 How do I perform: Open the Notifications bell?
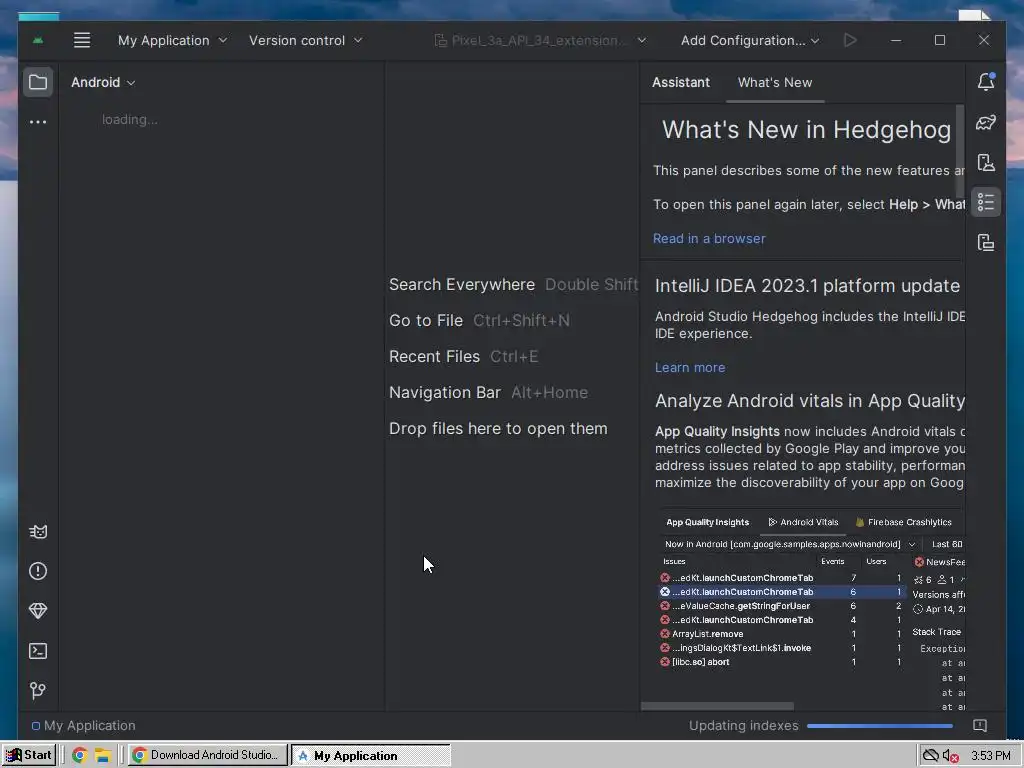click(986, 82)
